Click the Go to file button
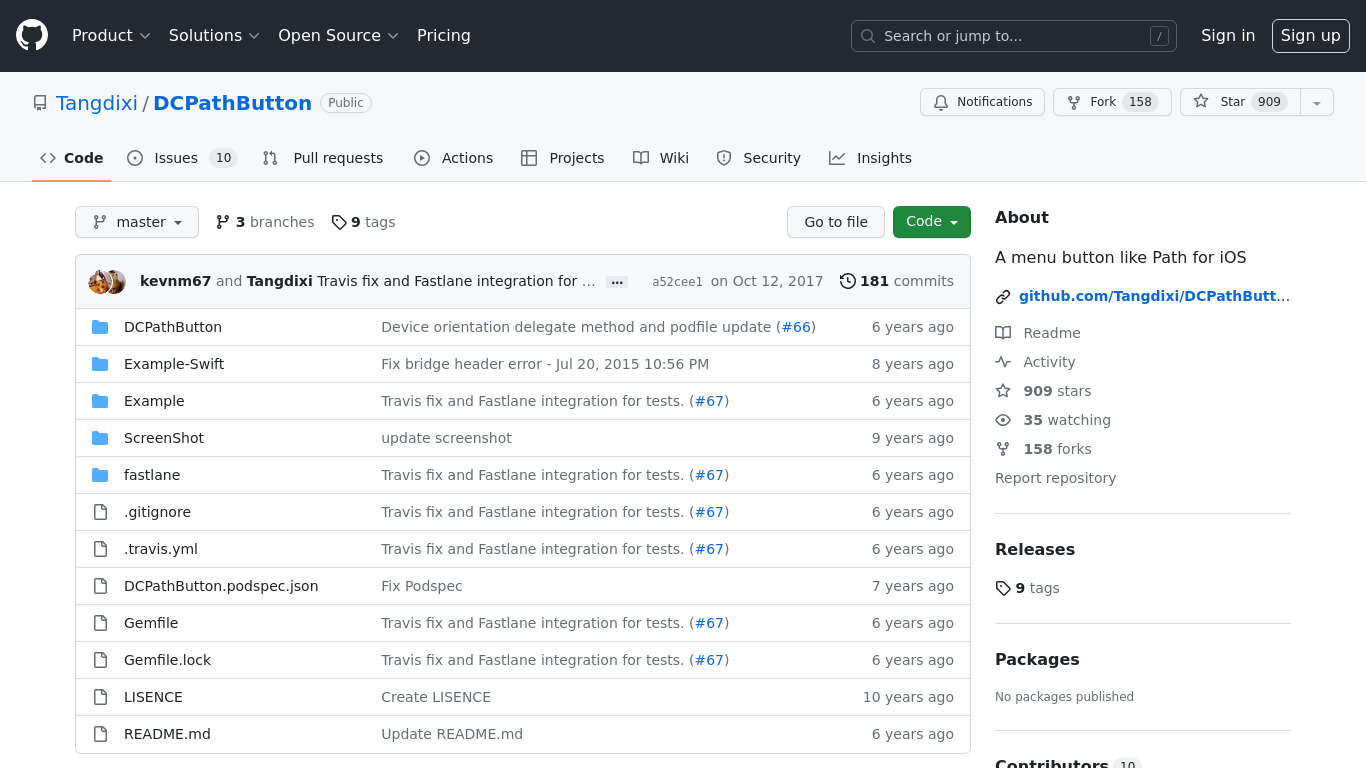Viewport: 1366px width, 768px height. 836,222
